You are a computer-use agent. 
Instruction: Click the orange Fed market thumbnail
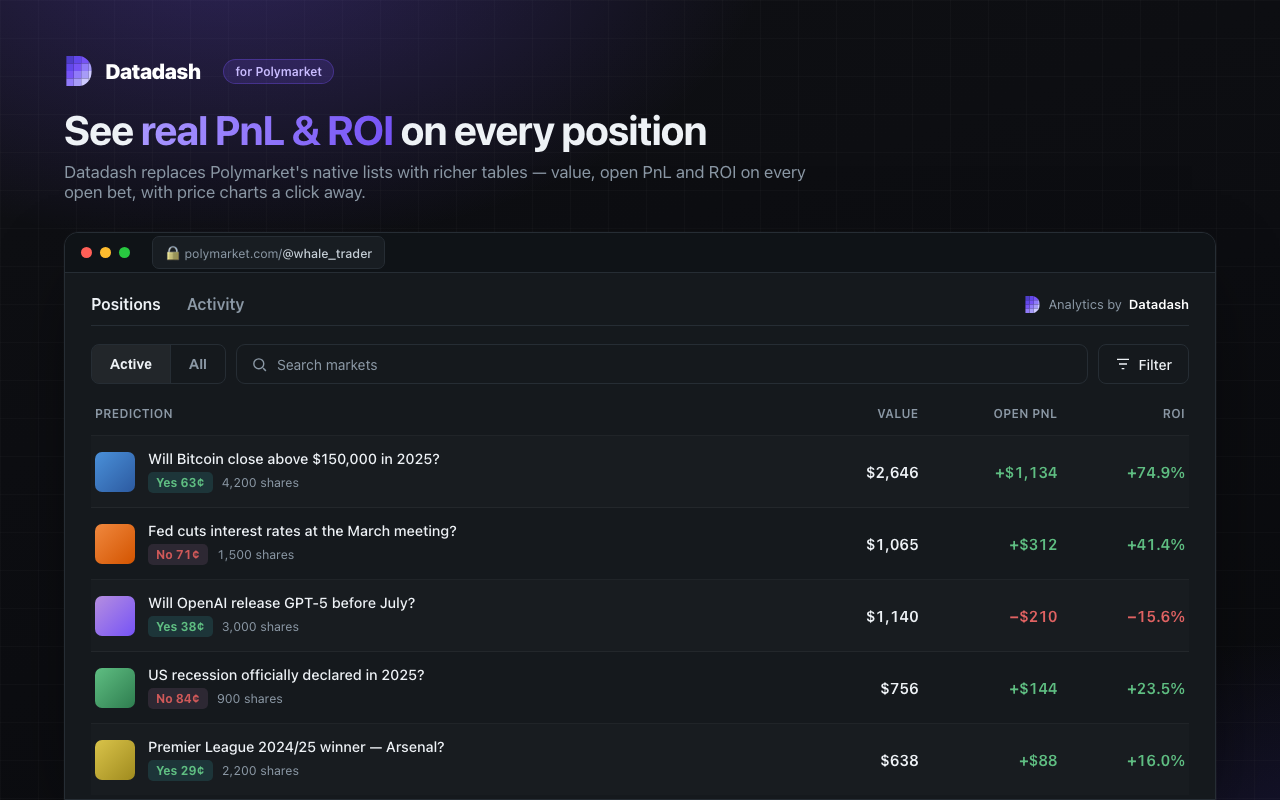(115, 544)
